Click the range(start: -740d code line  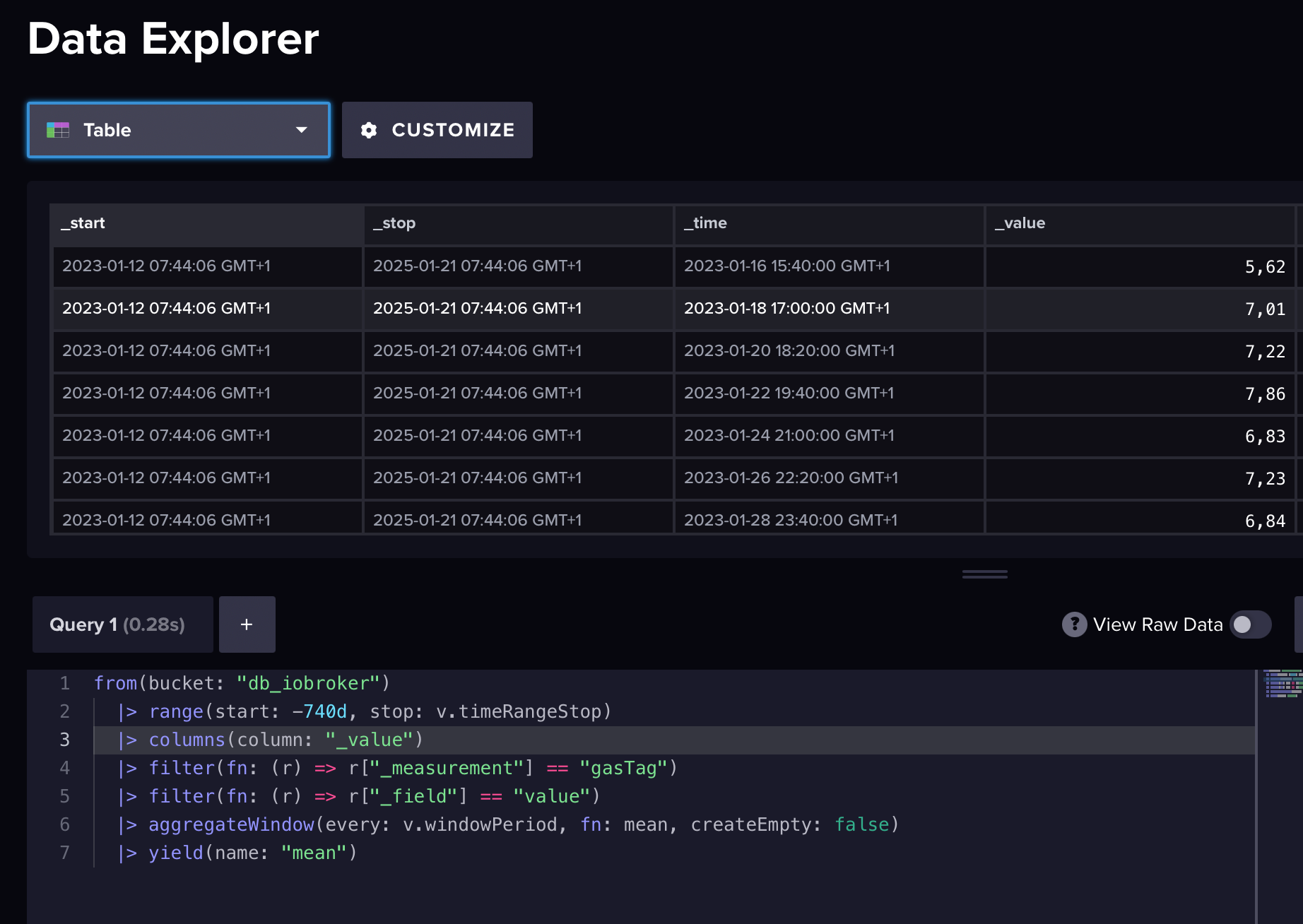[365, 711]
